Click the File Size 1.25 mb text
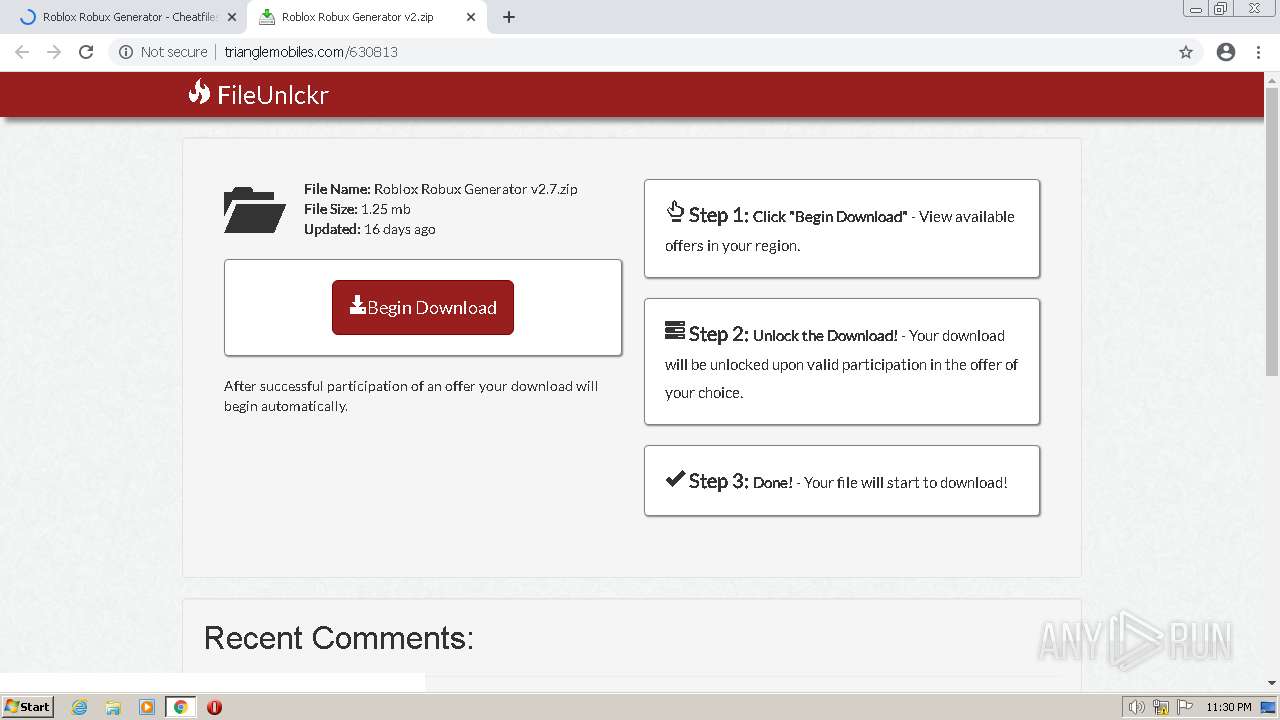The width and height of the screenshot is (1280, 720). 357,209
